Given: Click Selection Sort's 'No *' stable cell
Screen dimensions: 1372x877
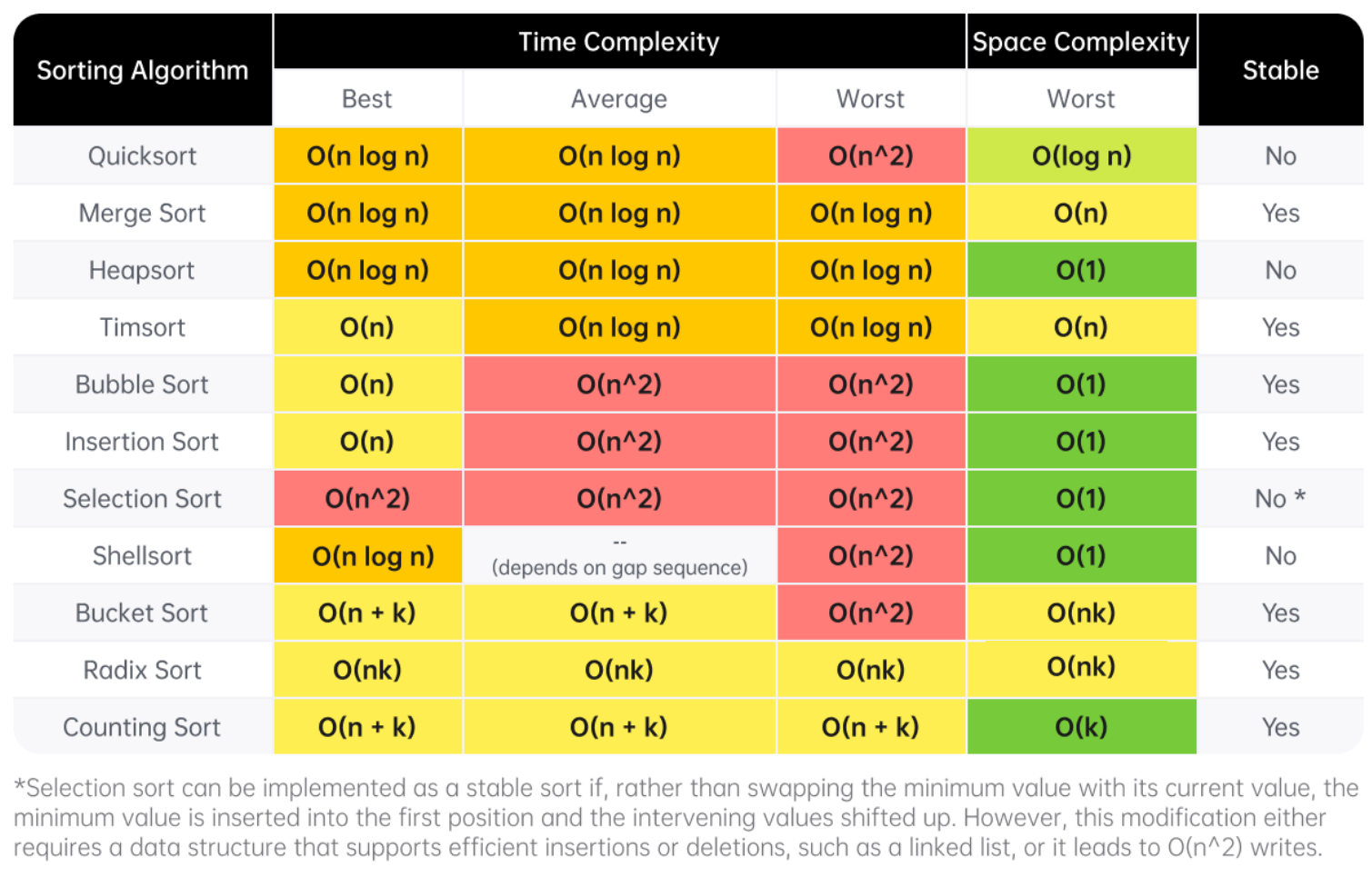Looking at the screenshot, I should tap(1280, 499).
